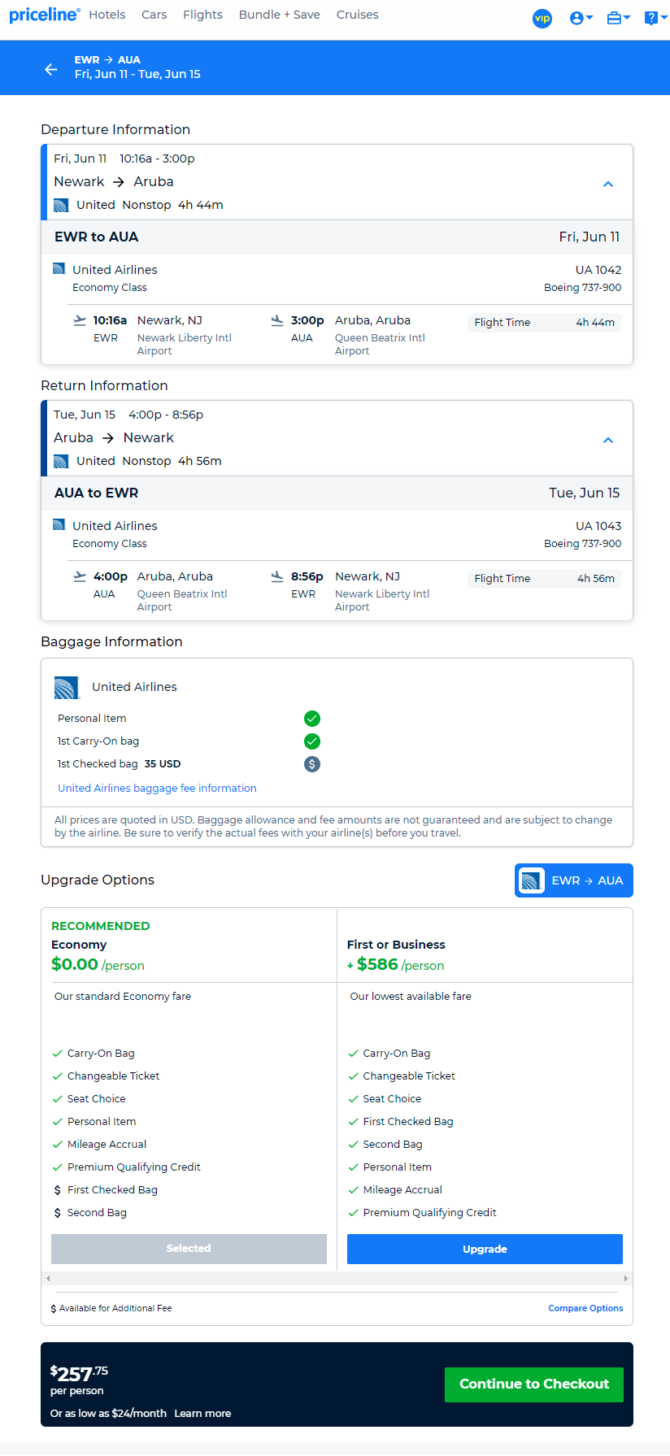Viewport: 670px width, 1456px height.
Task: Open Compare Options link
Action: [x=585, y=1308]
